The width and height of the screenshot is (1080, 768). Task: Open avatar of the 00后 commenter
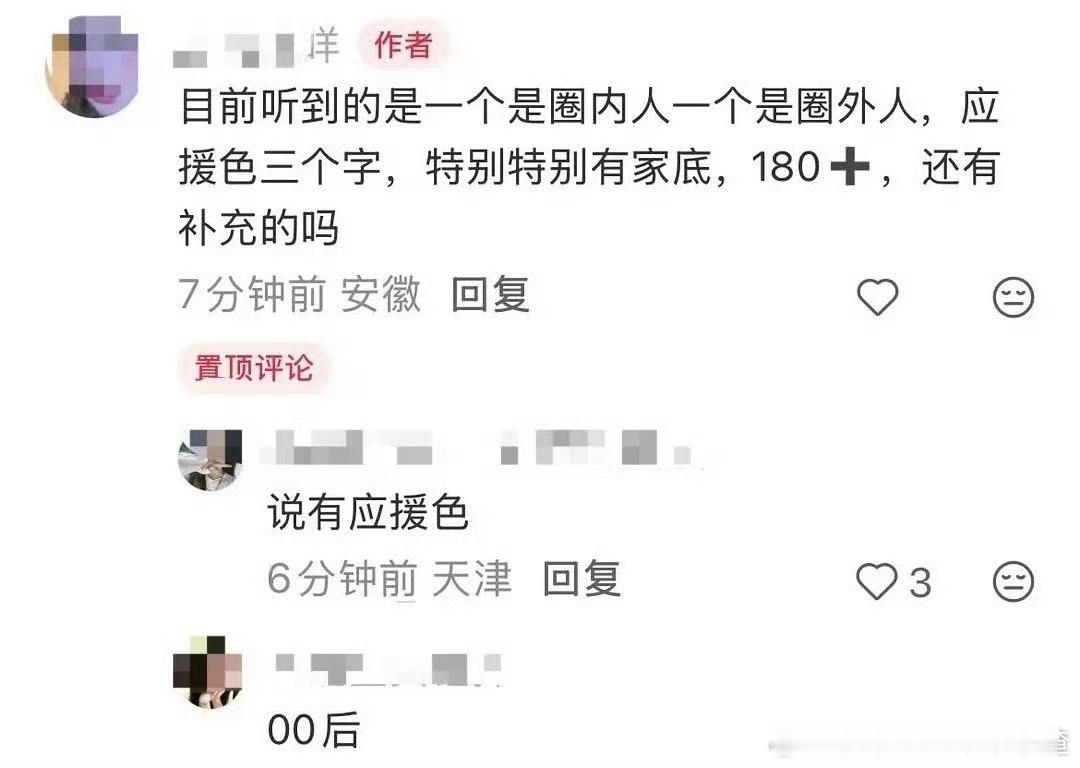point(208,672)
